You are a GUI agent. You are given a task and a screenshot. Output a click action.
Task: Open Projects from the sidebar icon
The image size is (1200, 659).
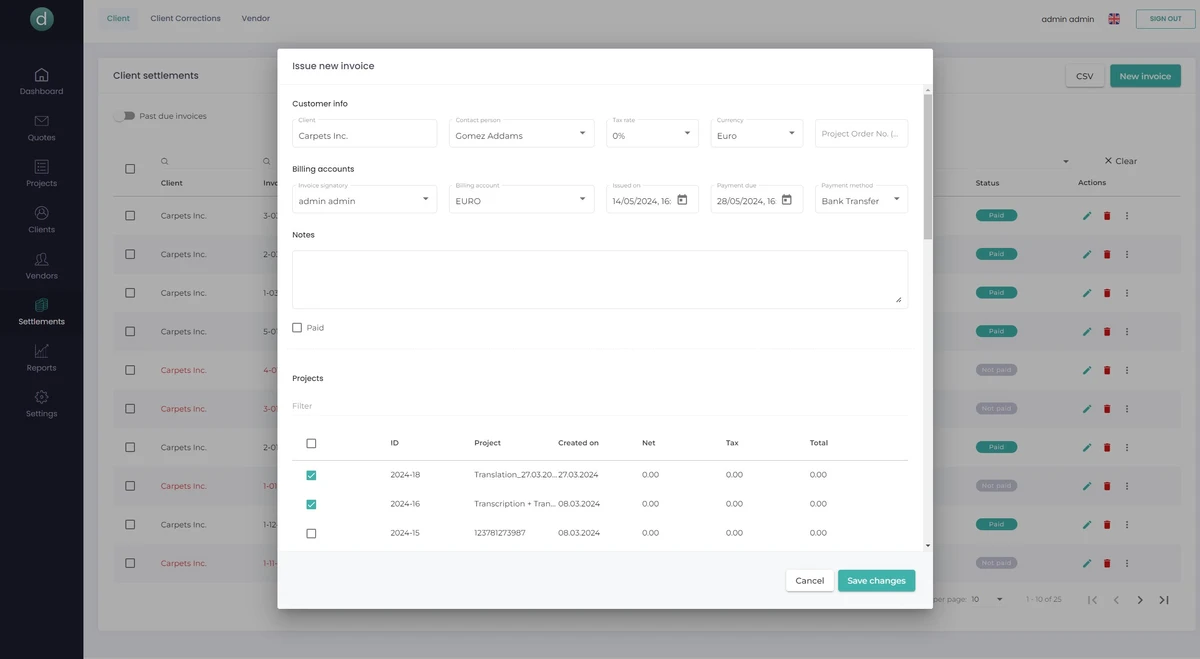pos(41,168)
